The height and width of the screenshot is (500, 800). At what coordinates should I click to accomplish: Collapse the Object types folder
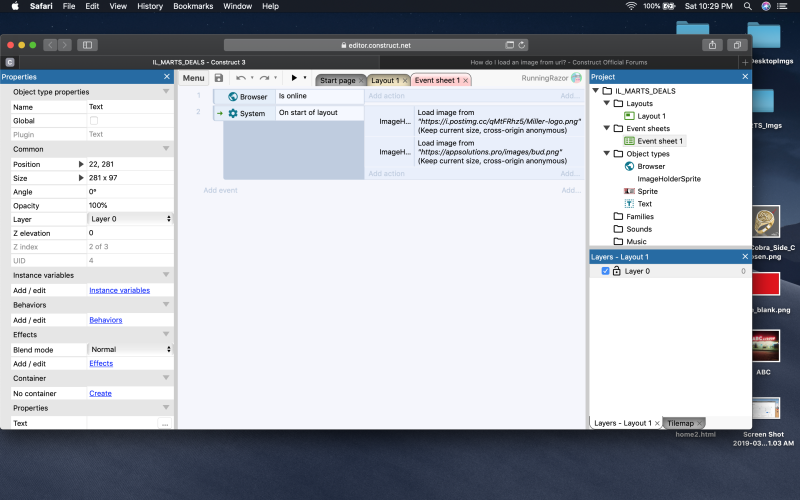coord(607,153)
